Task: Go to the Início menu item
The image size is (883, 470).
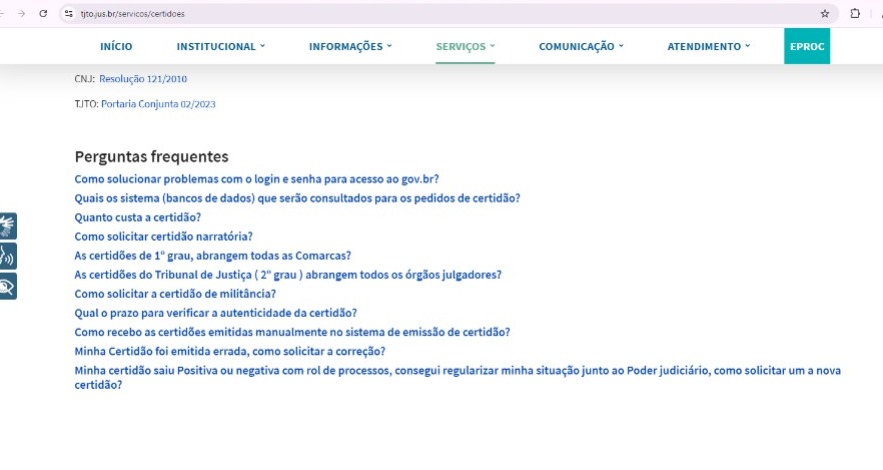Action: click(x=116, y=47)
